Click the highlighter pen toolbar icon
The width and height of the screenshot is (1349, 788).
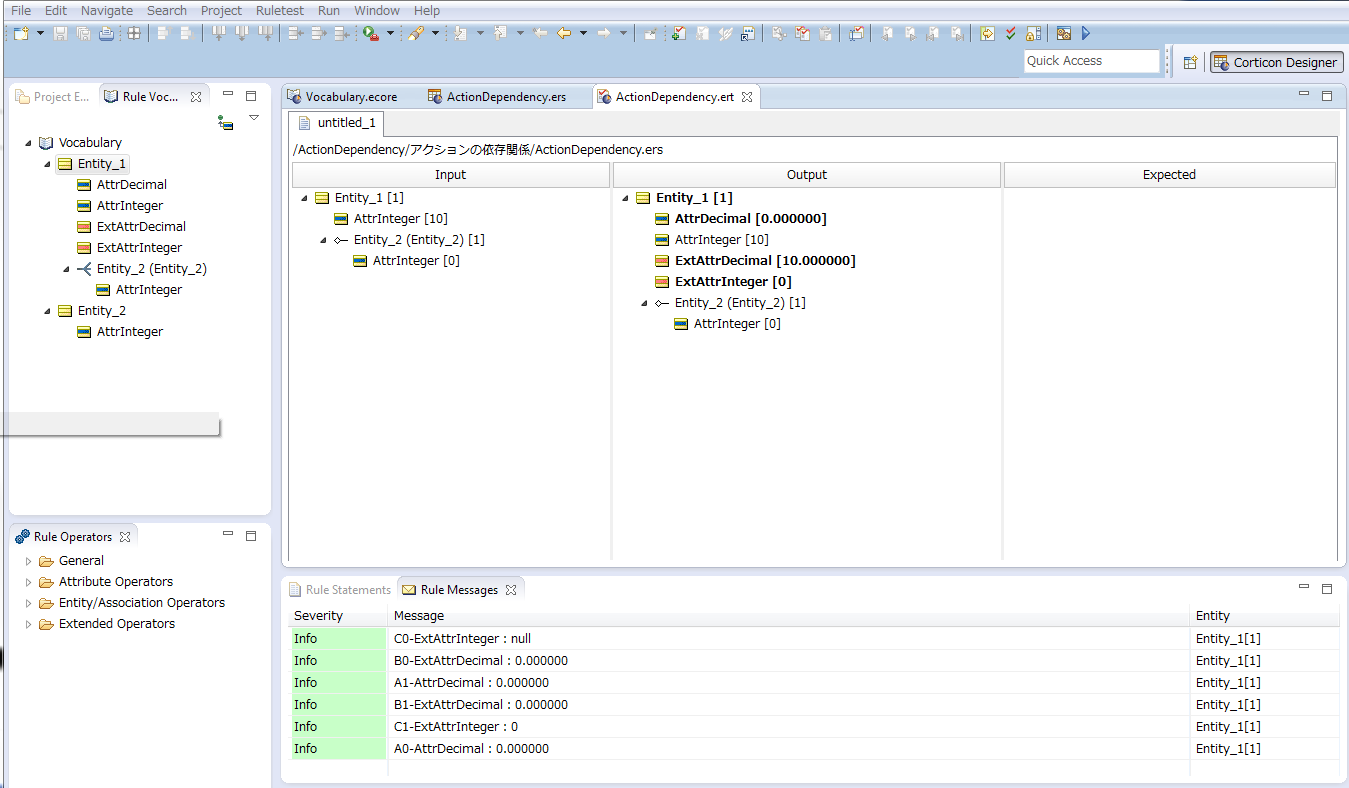[415, 33]
